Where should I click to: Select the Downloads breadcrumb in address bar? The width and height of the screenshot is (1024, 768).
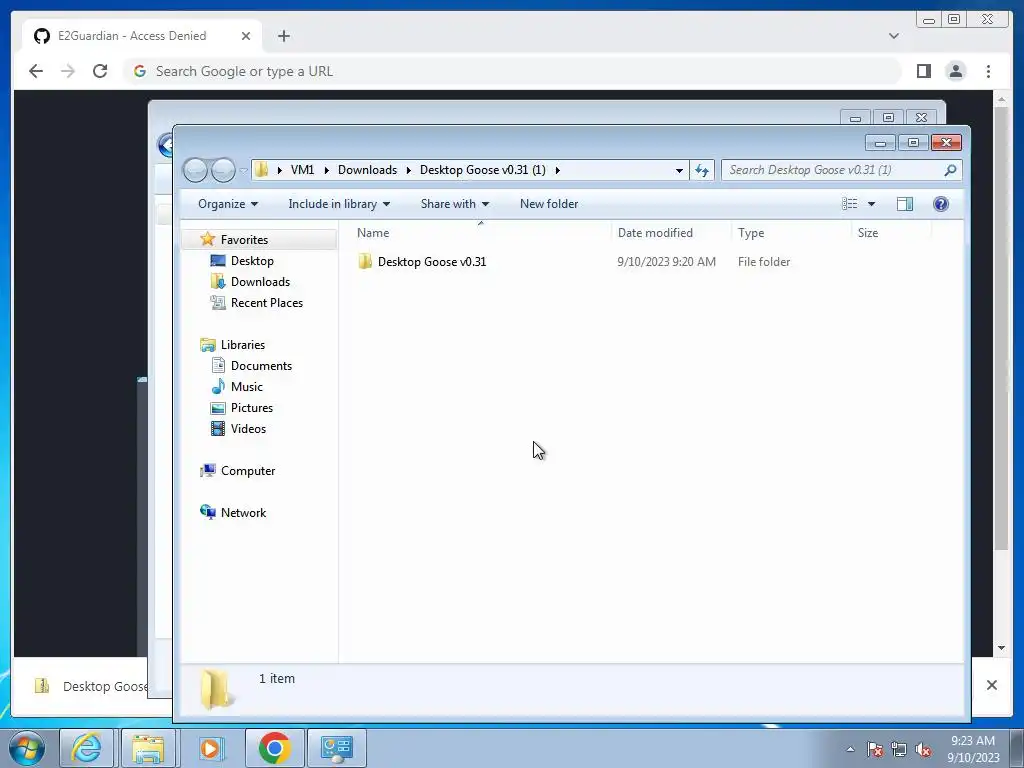[367, 170]
